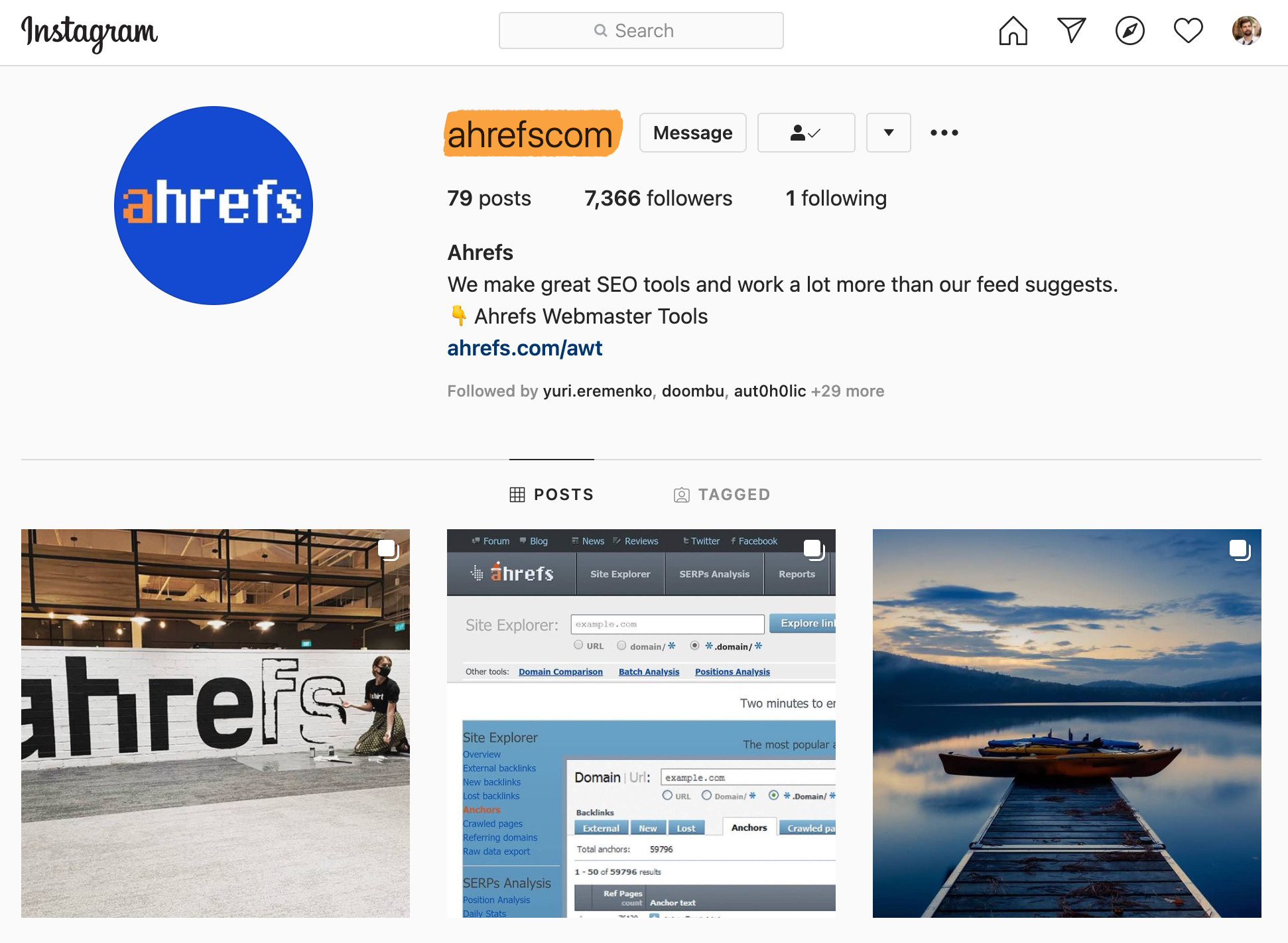1288x943 pixels.
Task: Open your profile avatar in top bar
Action: pos(1246,31)
